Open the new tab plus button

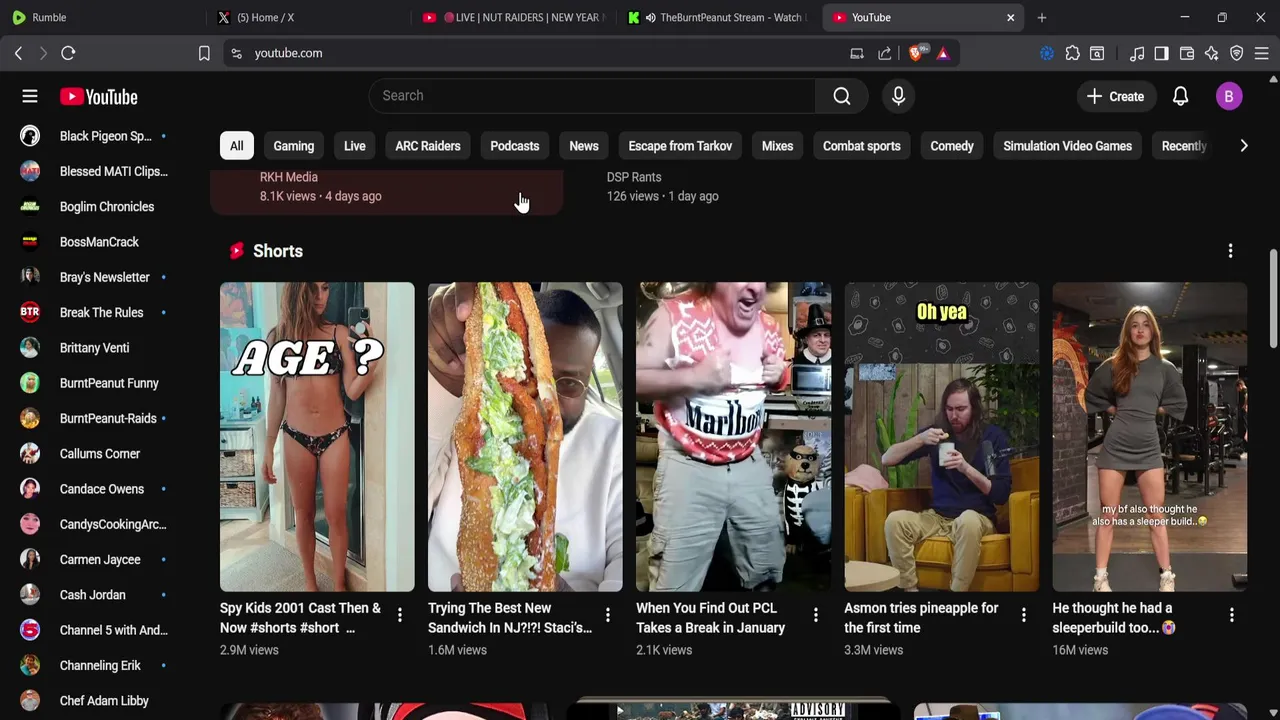coord(1042,17)
